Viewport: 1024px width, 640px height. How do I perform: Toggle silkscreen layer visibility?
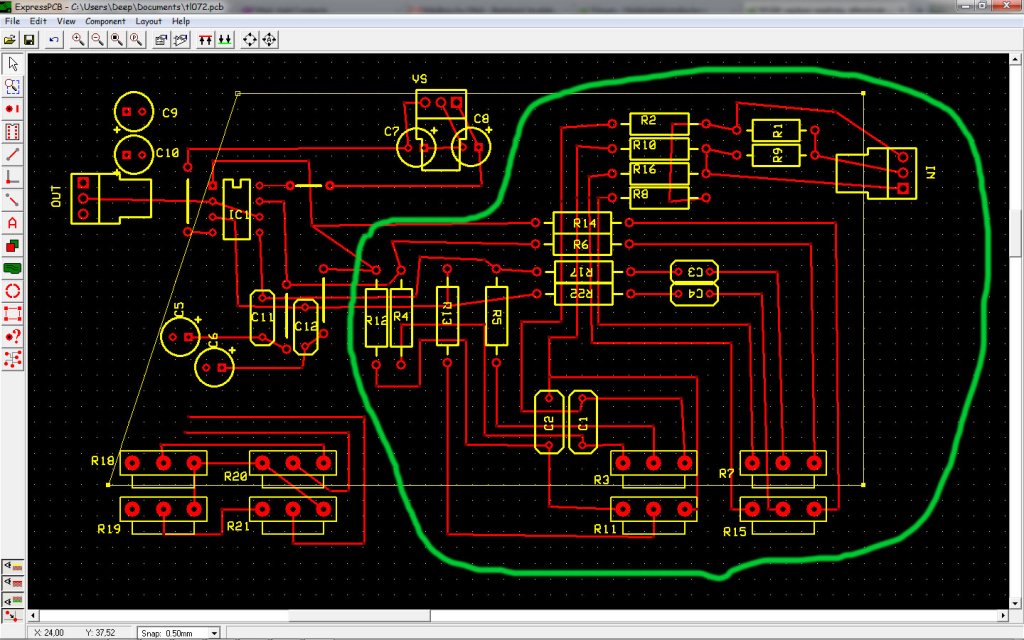[x=12, y=566]
